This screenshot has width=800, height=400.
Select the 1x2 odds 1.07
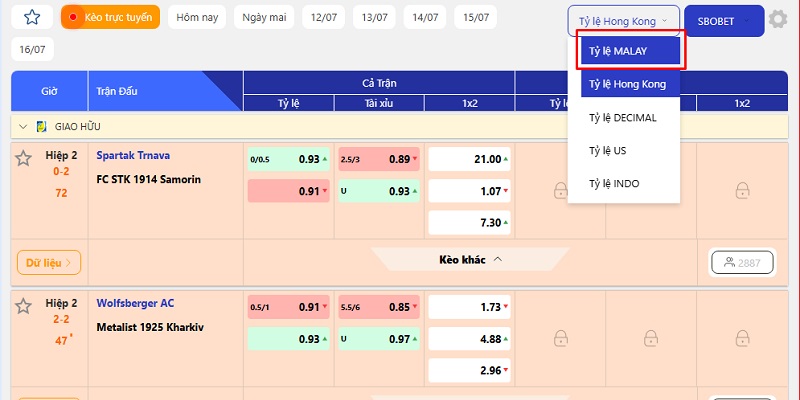coord(469,191)
